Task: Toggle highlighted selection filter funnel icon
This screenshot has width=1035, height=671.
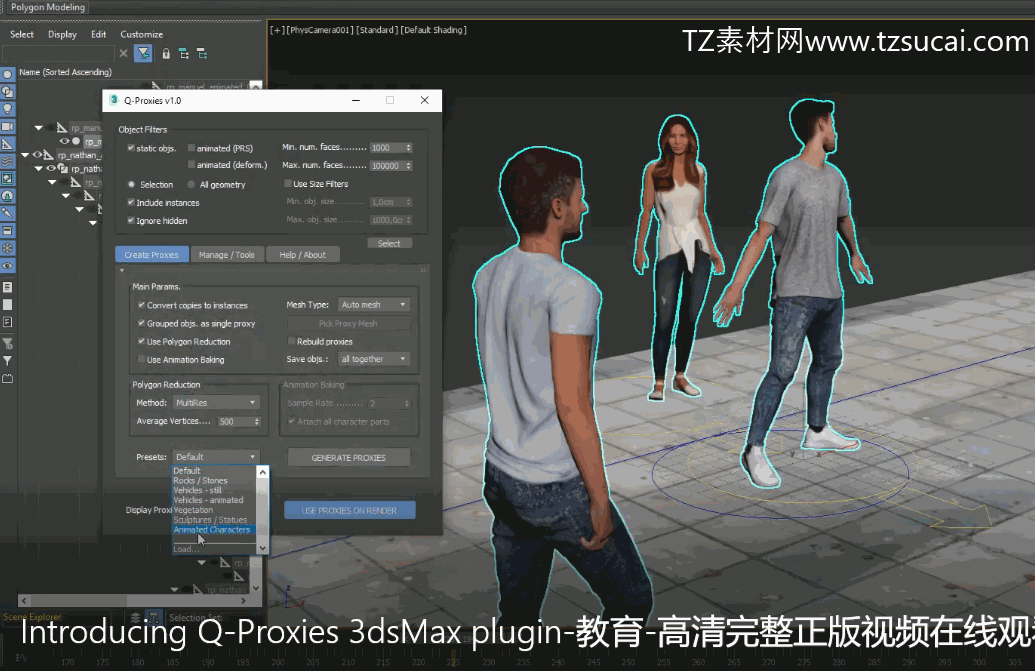Action: tap(143, 53)
